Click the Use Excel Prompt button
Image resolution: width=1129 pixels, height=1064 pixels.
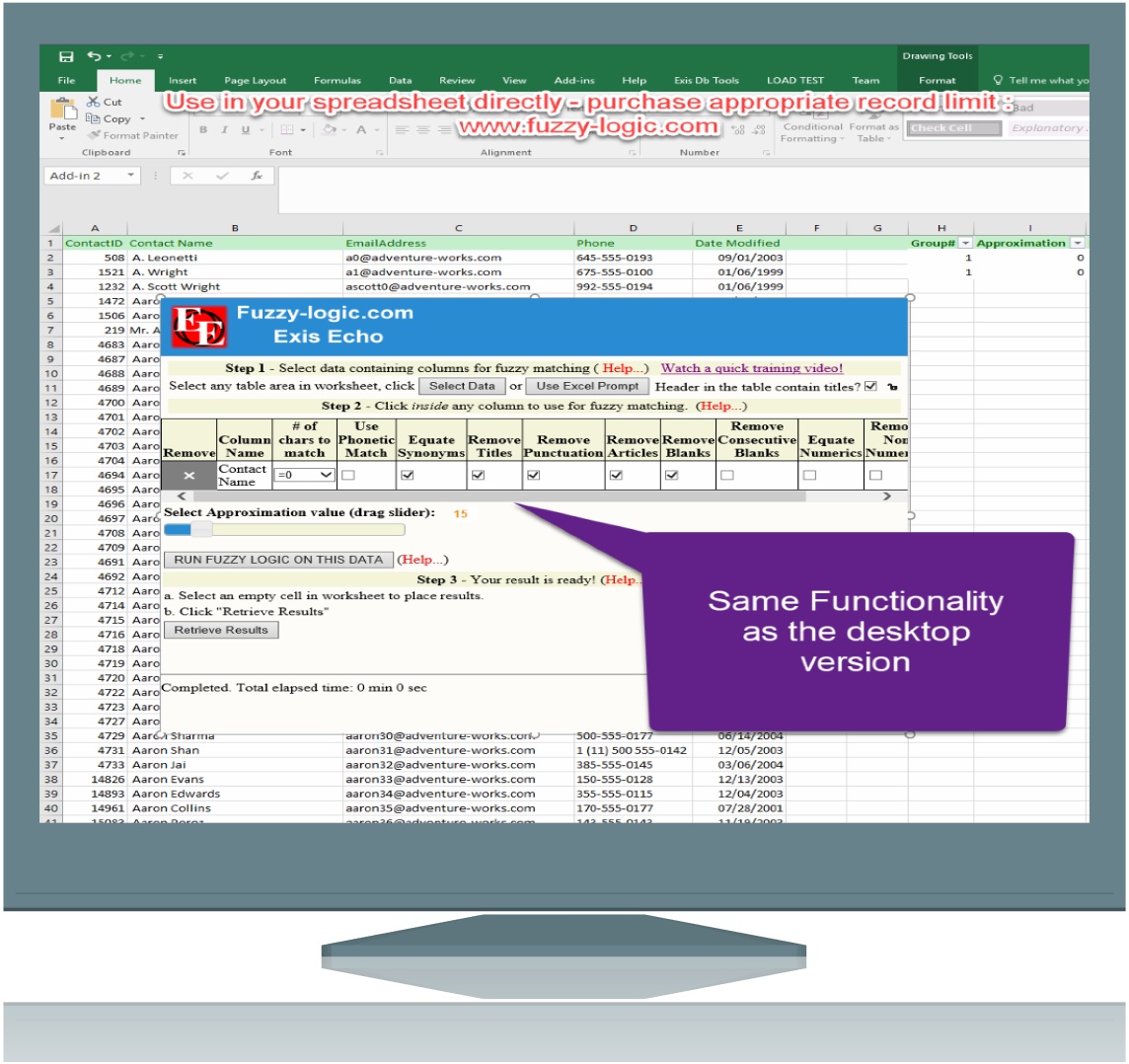[x=587, y=386]
